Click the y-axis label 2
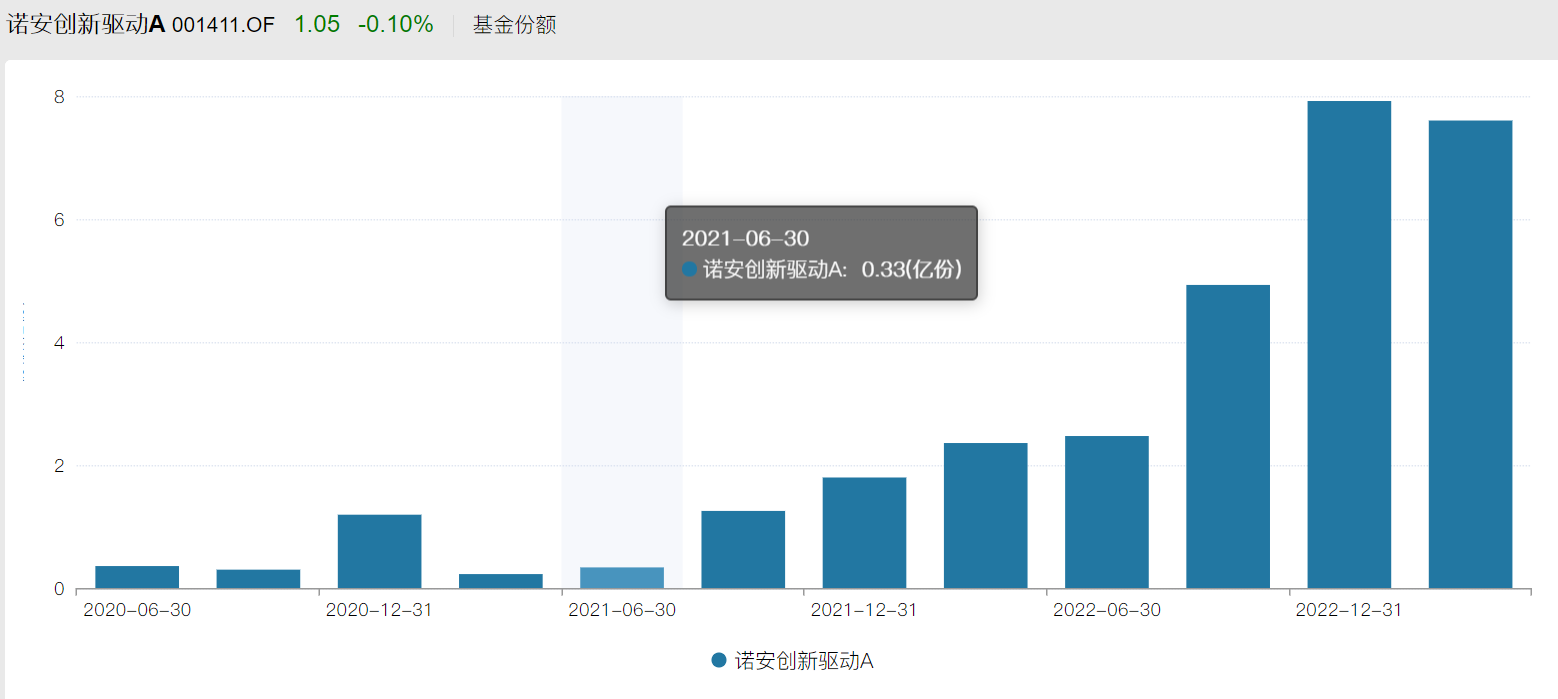The width and height of the screenshot is (1558, 699). 60,466
